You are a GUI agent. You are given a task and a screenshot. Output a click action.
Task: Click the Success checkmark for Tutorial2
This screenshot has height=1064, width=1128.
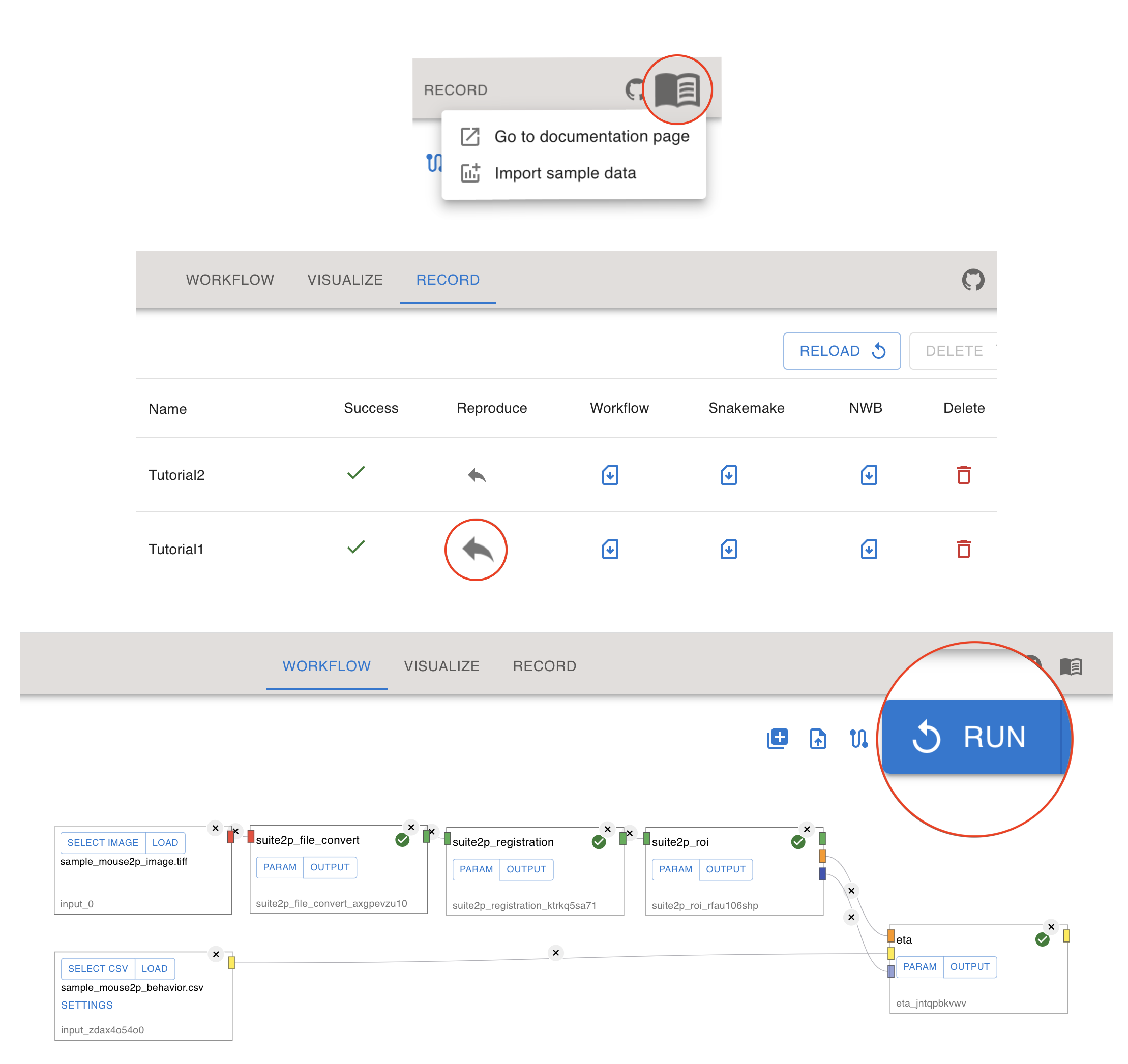356,473
